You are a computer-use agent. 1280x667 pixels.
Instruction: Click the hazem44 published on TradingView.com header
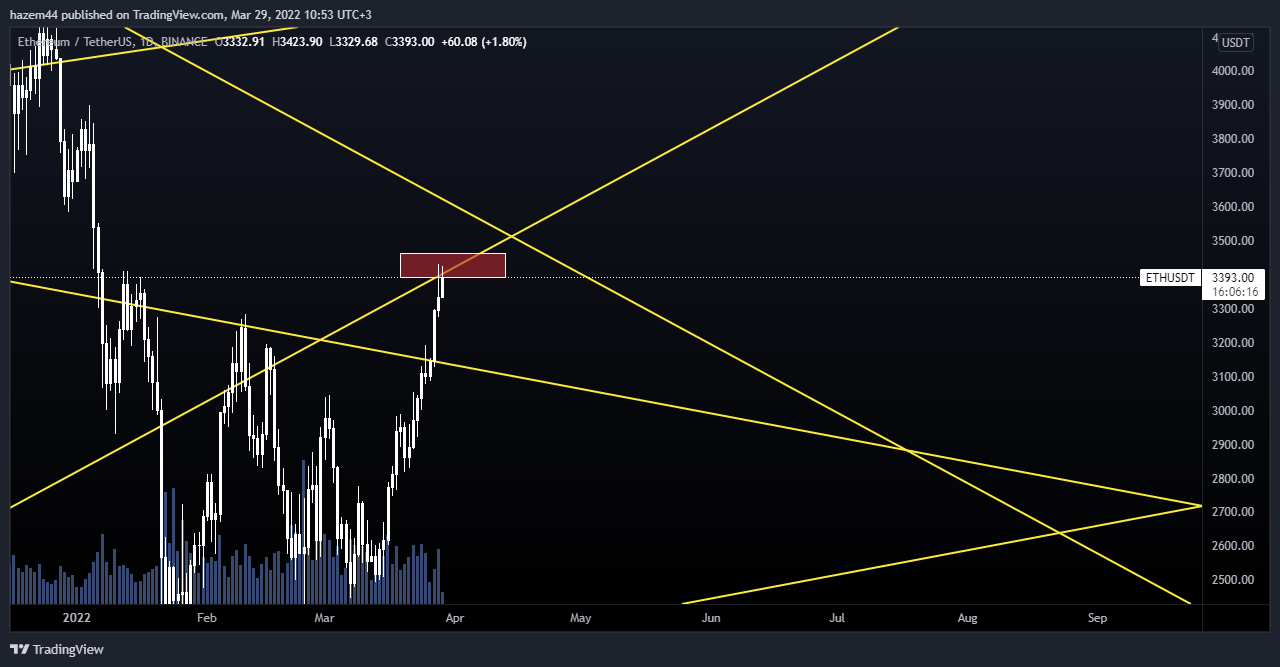coord(192,15)
